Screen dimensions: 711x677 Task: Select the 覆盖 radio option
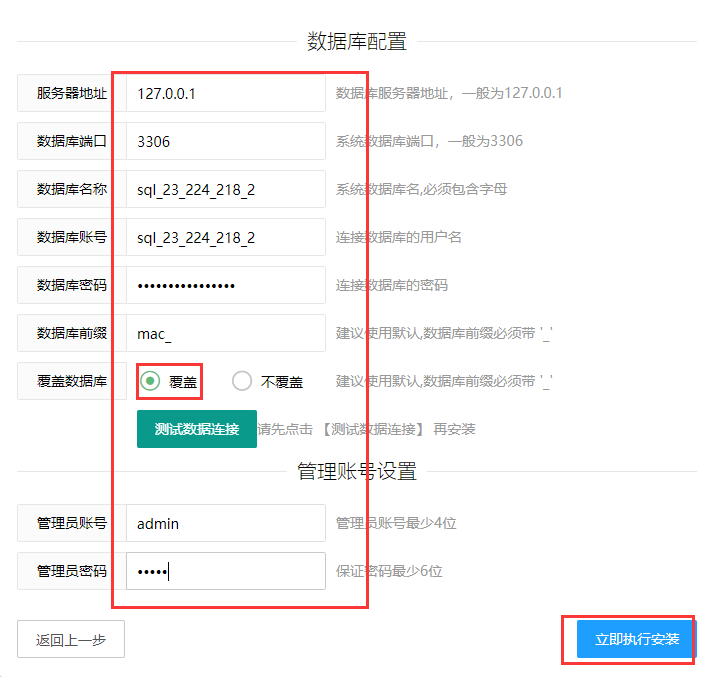click(x=151, y=381)
